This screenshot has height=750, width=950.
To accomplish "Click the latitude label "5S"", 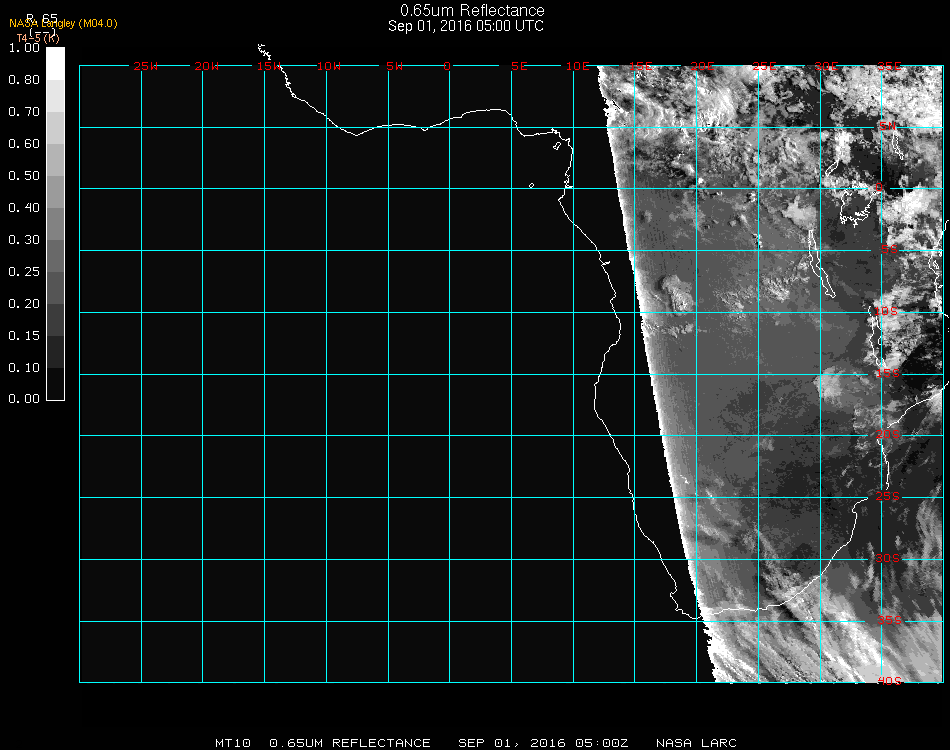I will [889, 249].
